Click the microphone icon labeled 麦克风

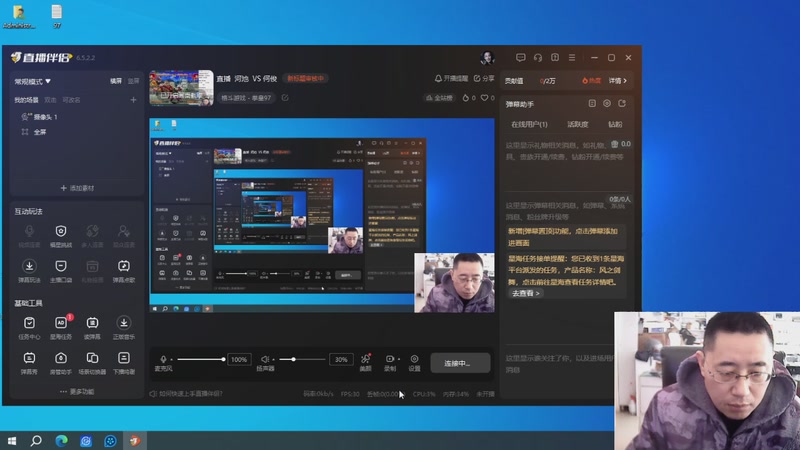[163, 359]
